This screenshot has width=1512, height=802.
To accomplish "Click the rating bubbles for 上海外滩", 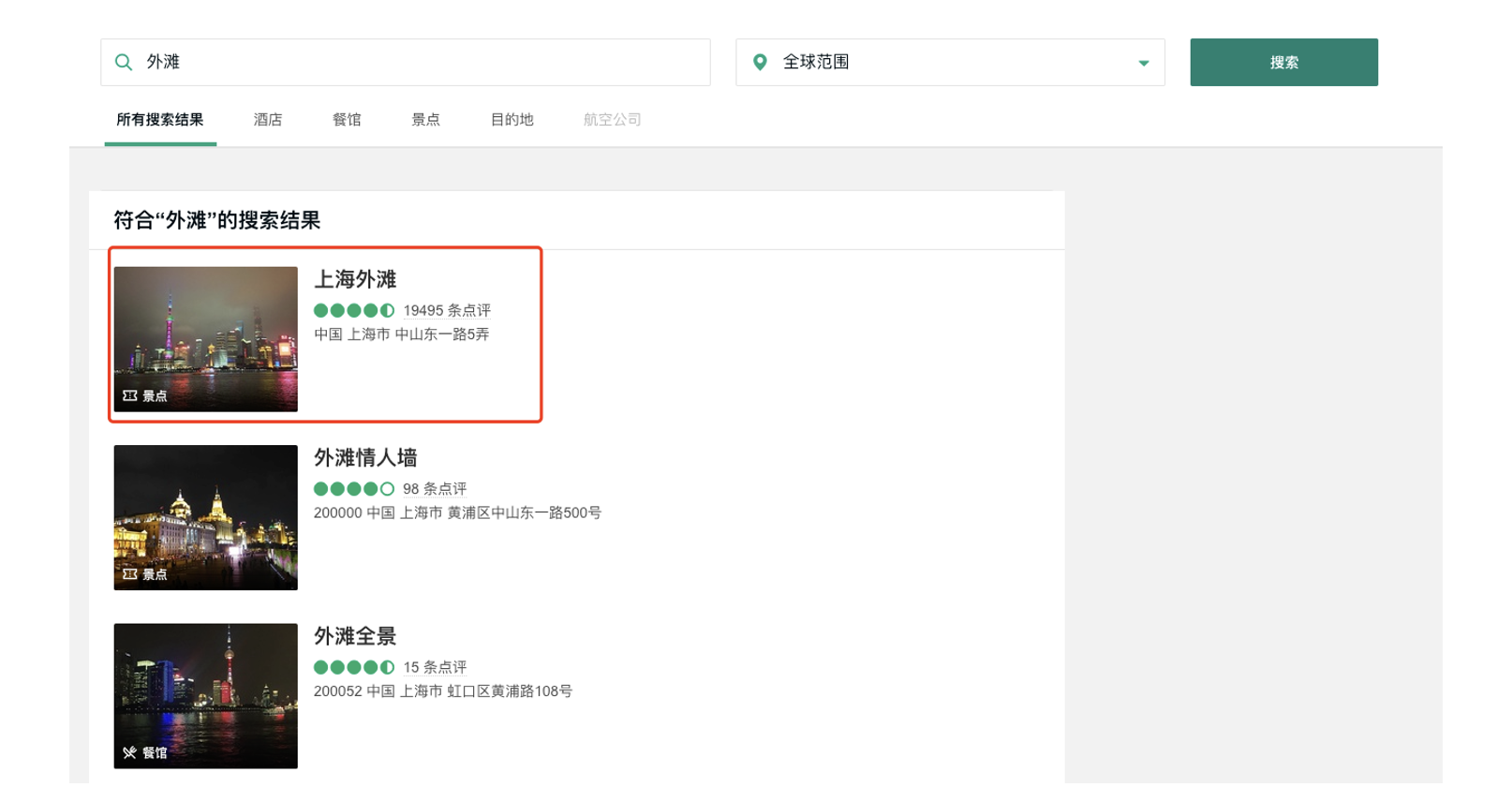I will 353,310.
